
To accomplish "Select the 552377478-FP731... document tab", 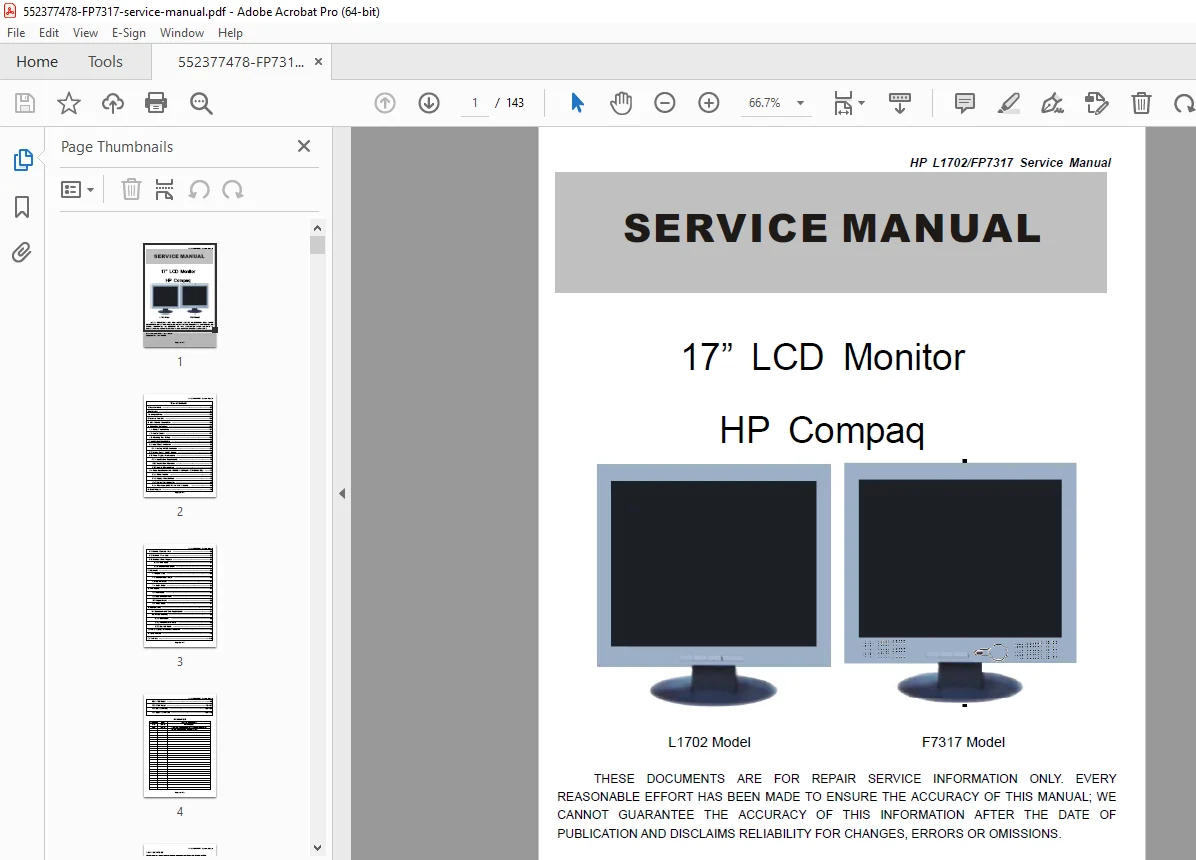I will coord(240,62).
